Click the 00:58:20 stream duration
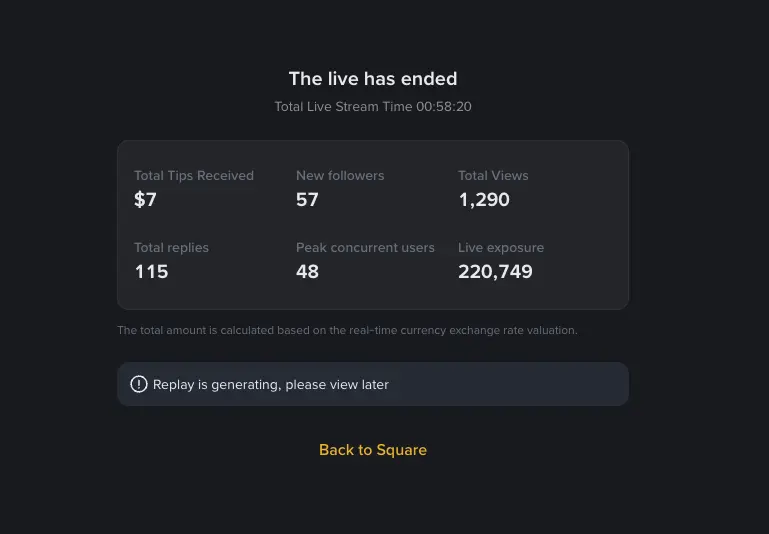Screen dimensions: 769x534 [x=444, y=106]
